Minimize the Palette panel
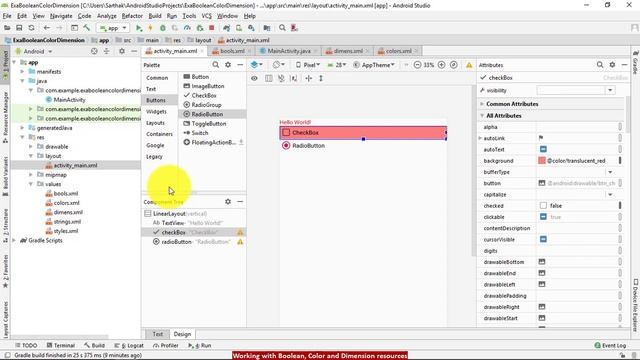640x360 pixels. pos(240,65)
